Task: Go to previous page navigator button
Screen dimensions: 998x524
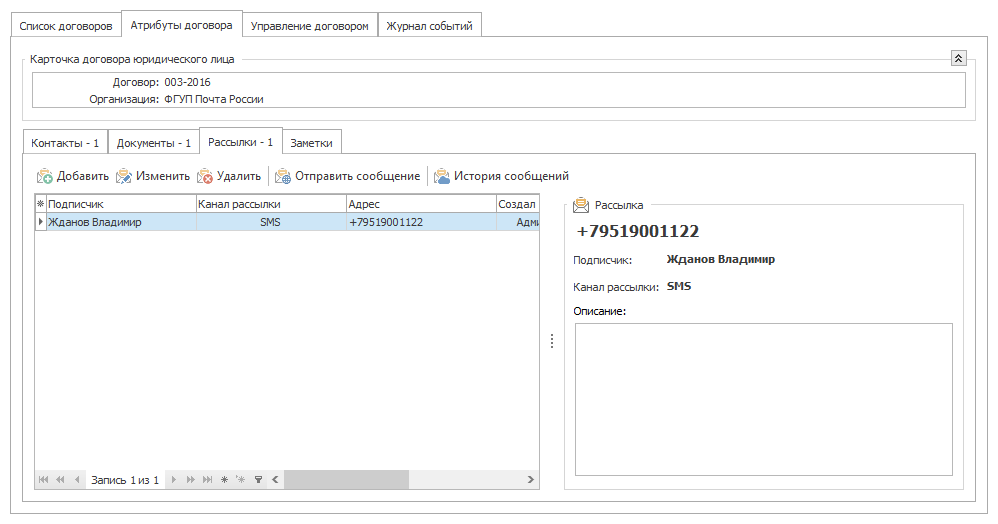Action: [x=60, y=479]
